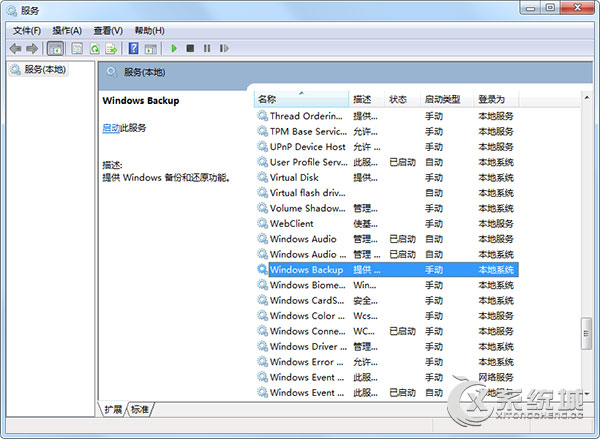The height and width of the screenshot is (439, 600).
Task: Click the scrollbar up arrow of services list
Action: 587,98
